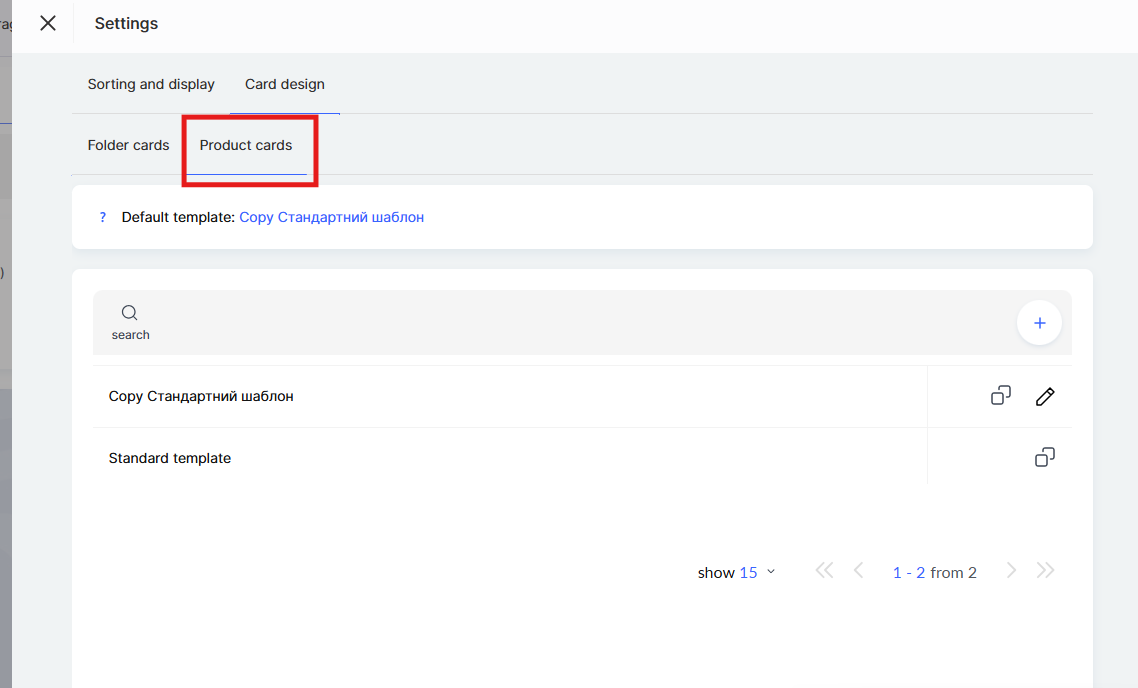Switch to Sorting and display tab
The image size is (1138, 688).
(x=151, y=84)
